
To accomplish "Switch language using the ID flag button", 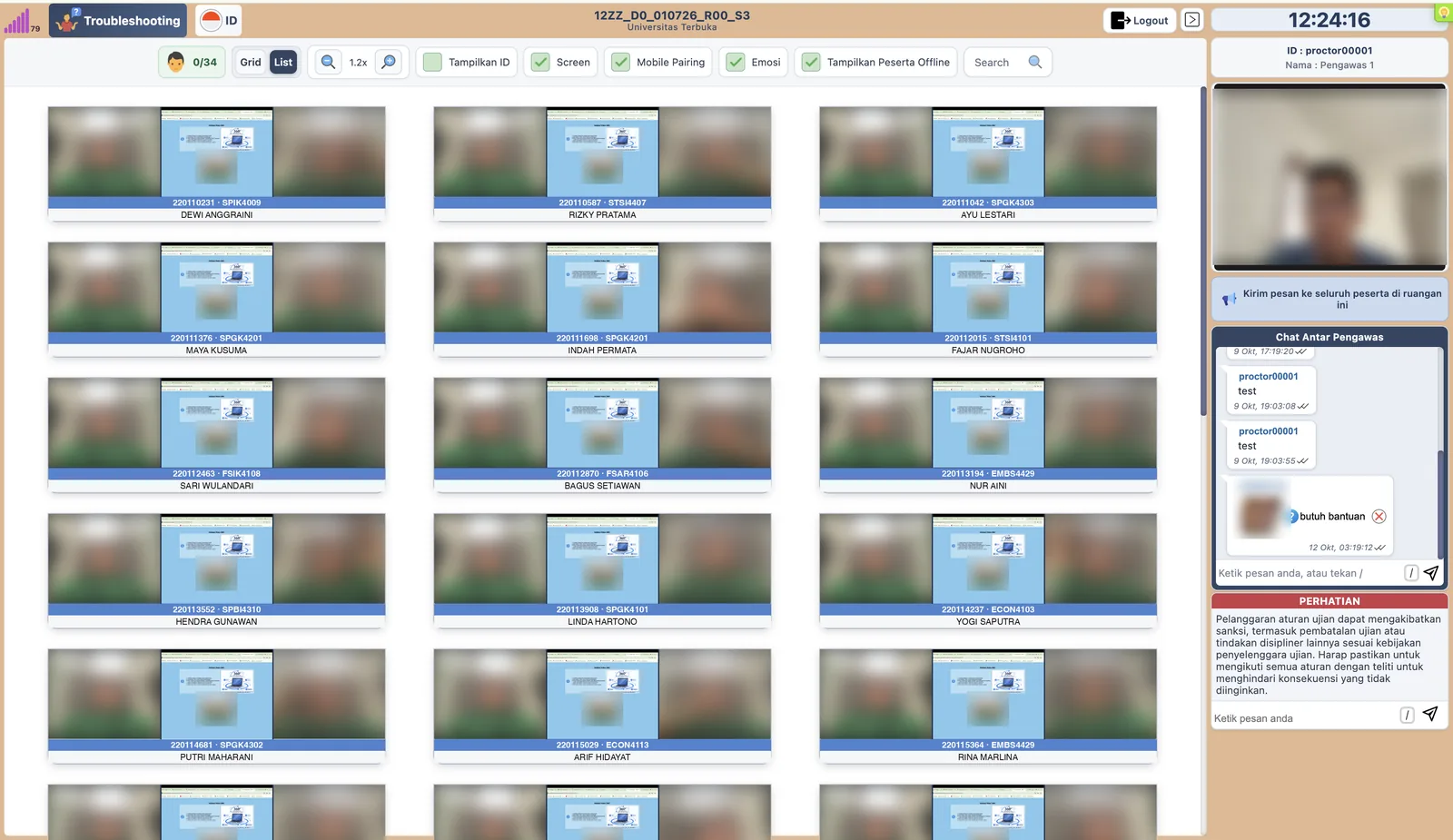I will (219, 20).
